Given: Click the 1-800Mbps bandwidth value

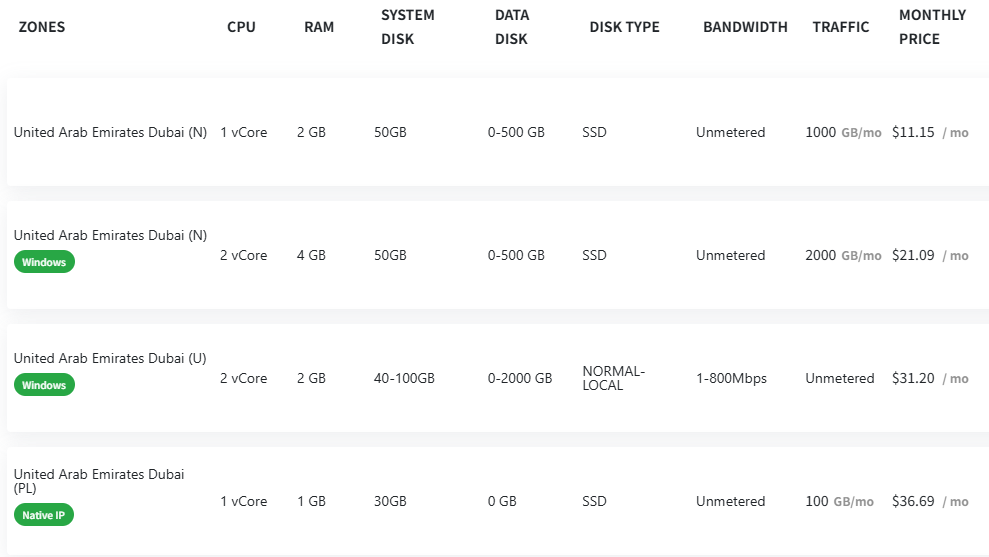Looking at the screenshot, I should click(x=731, y=378).
